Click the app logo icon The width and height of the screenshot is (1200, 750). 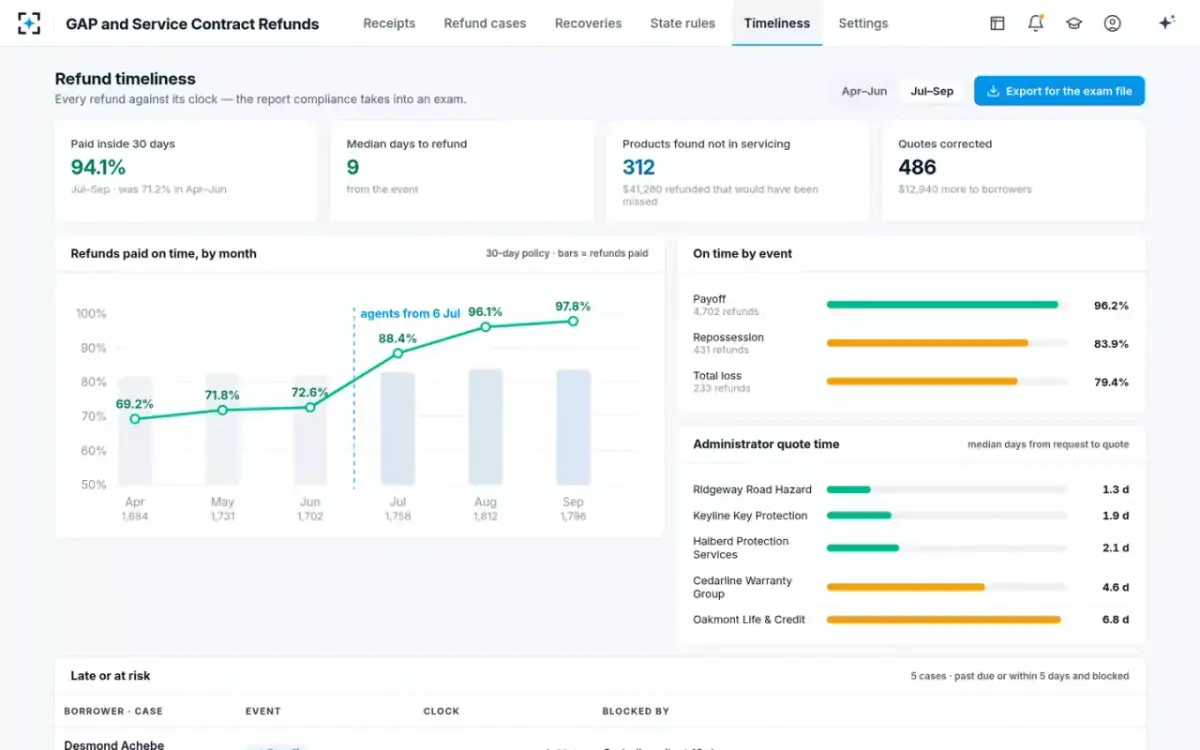[x=29, y=23]
